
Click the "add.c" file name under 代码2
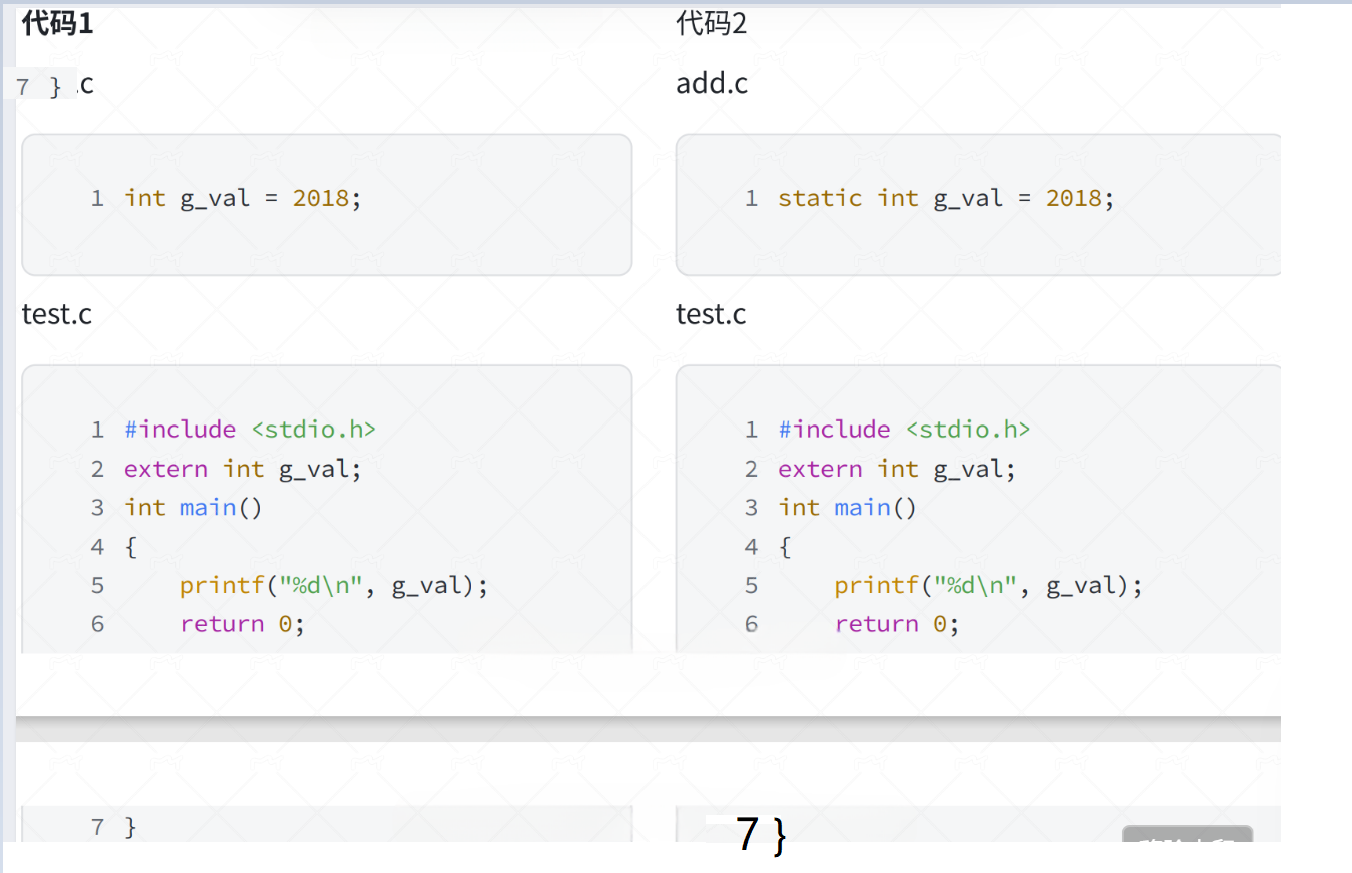[x=712, y=83]
